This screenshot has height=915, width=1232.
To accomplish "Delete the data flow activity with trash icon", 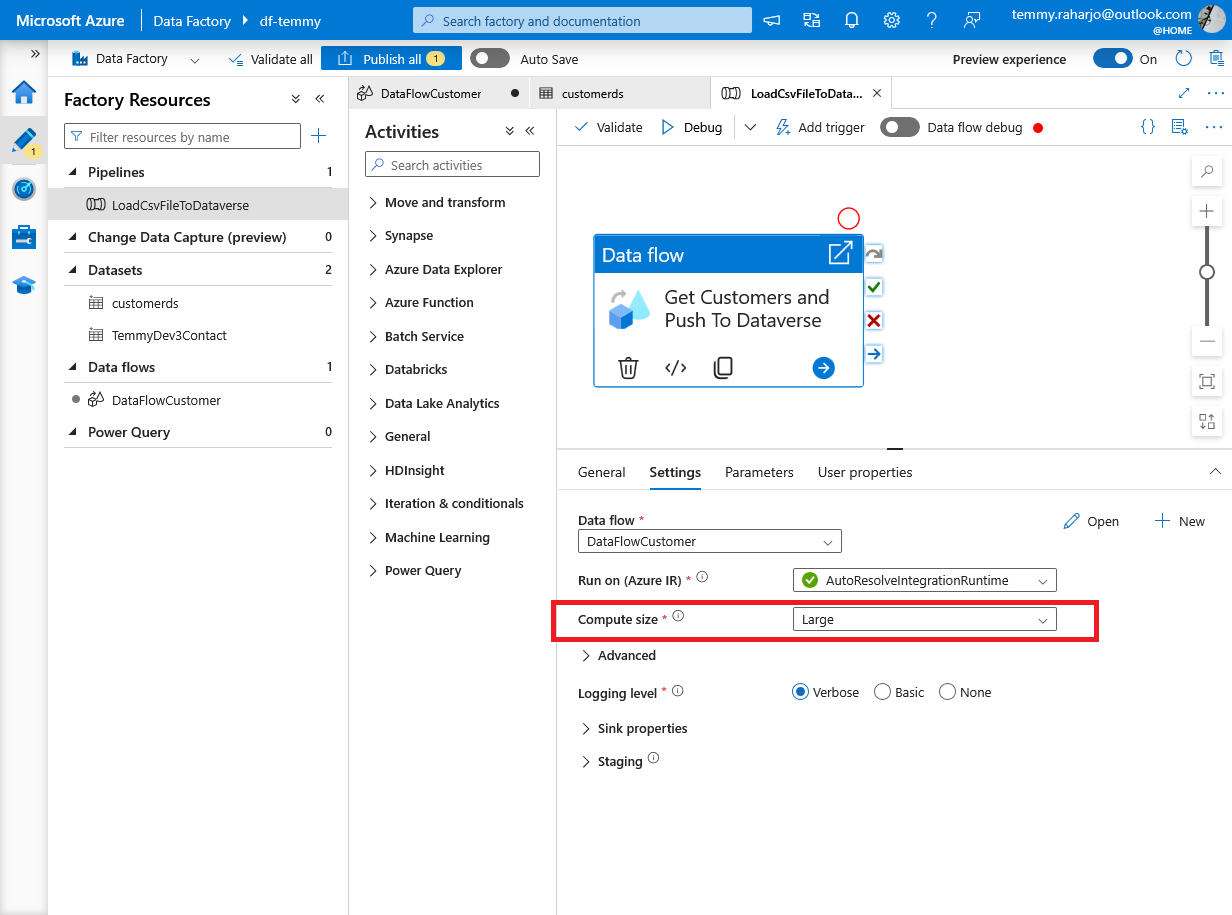I will pyautogui.click(x=628, y=367).
